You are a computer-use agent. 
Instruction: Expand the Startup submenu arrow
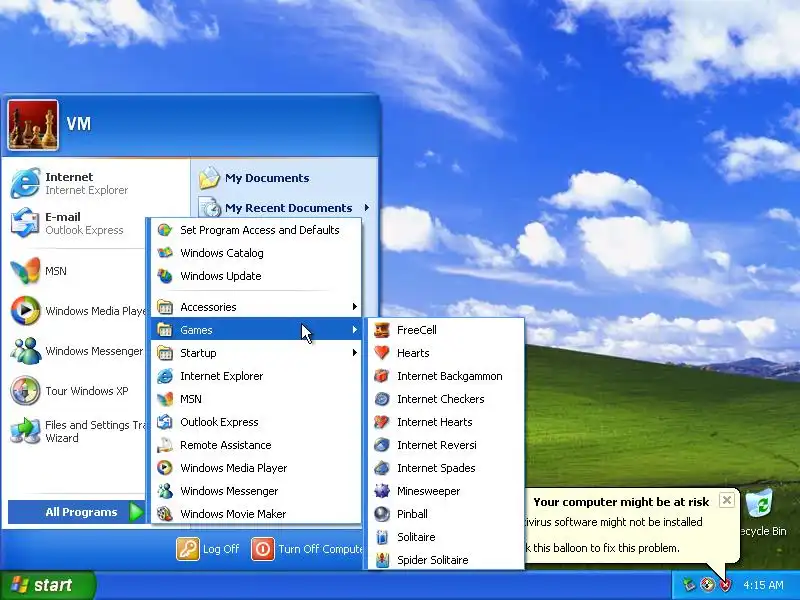[x=355, y=353]
